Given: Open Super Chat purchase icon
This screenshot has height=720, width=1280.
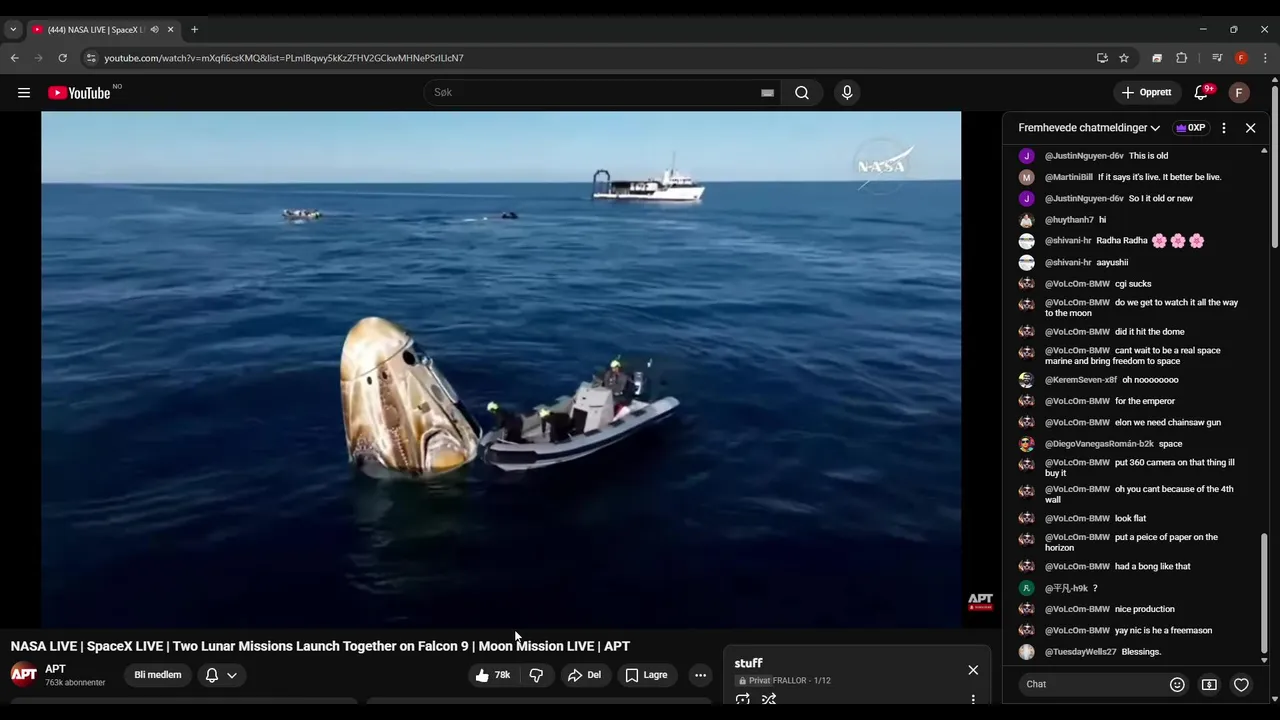Looking at the screenshot, I should pyautogui.click(x=1209, y=685).
